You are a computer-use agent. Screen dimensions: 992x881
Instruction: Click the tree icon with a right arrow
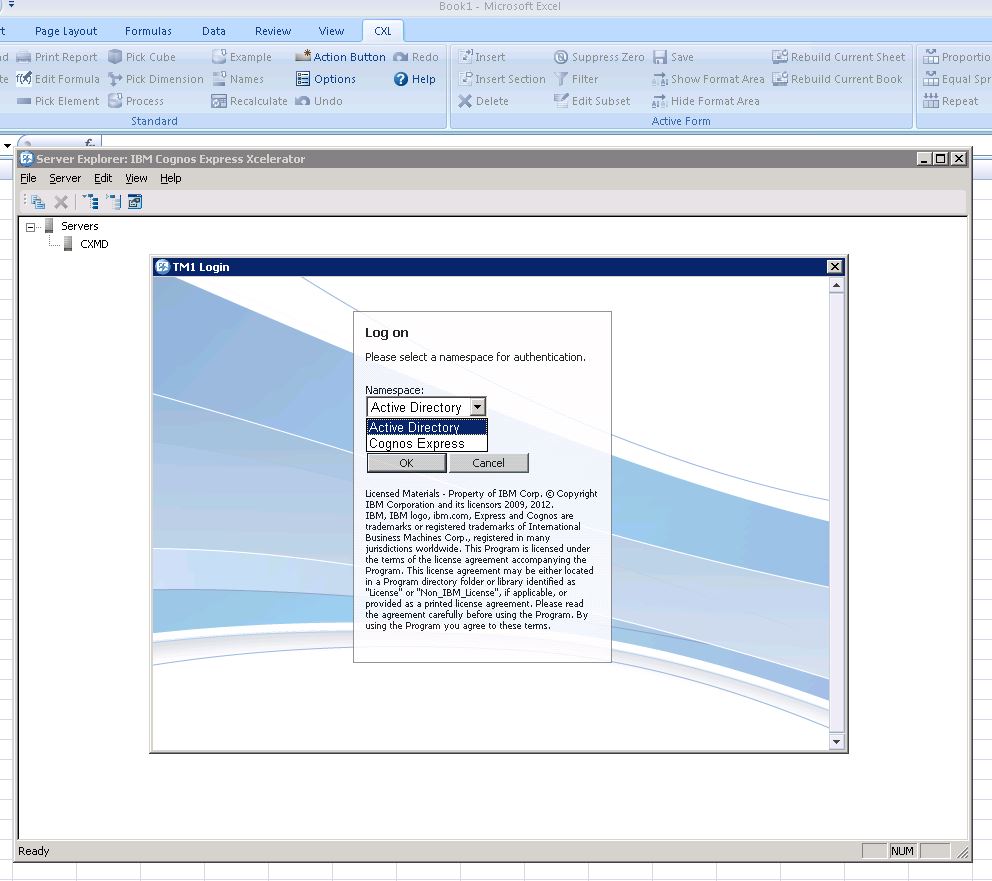(x=114, y=202)
